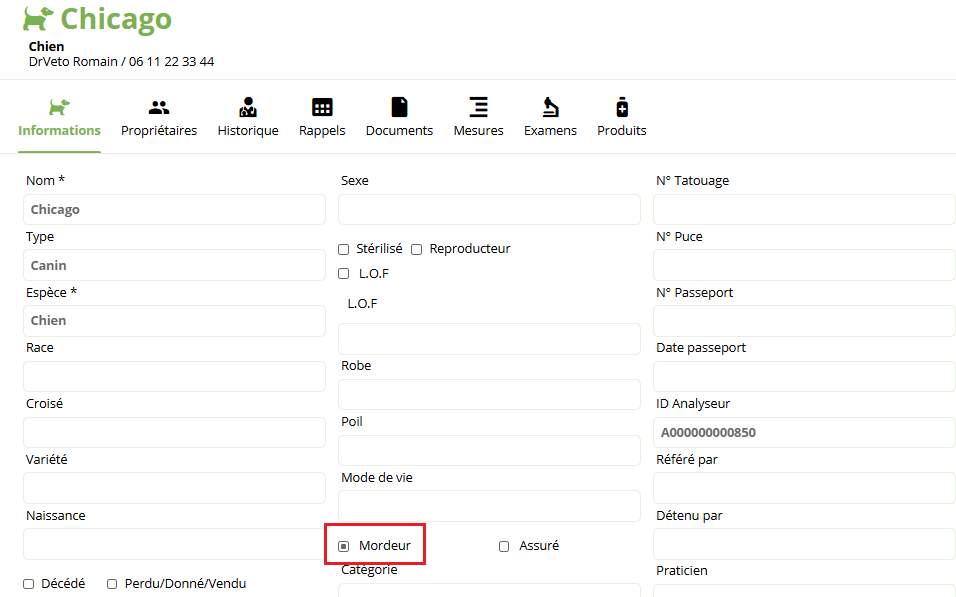The height and width of the screenshot is (597, 956).
Task: Open the Mesures lines icon
Action: click(479, 107)
